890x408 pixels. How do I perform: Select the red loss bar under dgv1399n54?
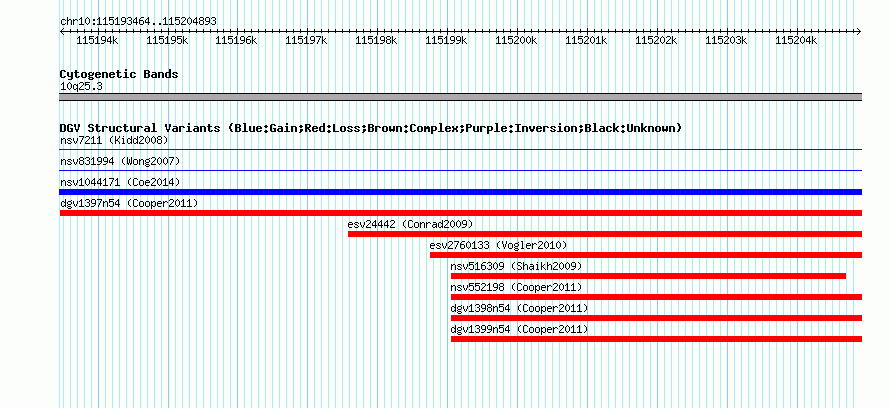click(x=656, y=339)
